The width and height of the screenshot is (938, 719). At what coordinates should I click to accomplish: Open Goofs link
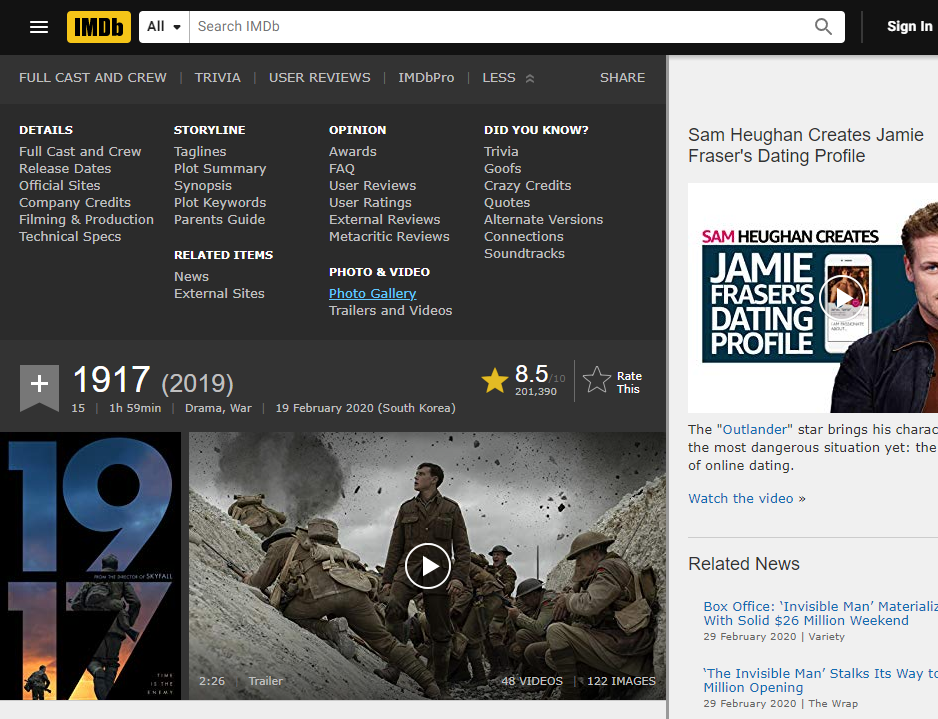(x=502, y=169)
